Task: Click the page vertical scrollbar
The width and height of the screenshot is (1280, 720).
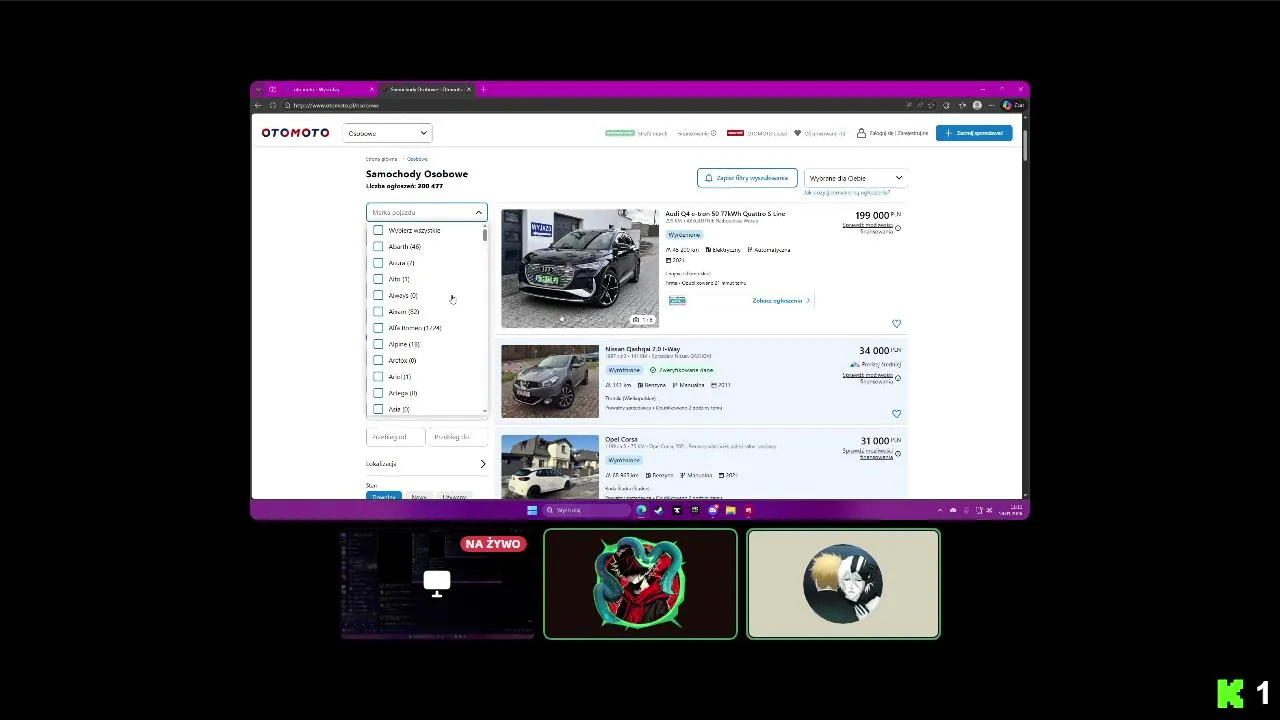Action: pos(1026,143)
